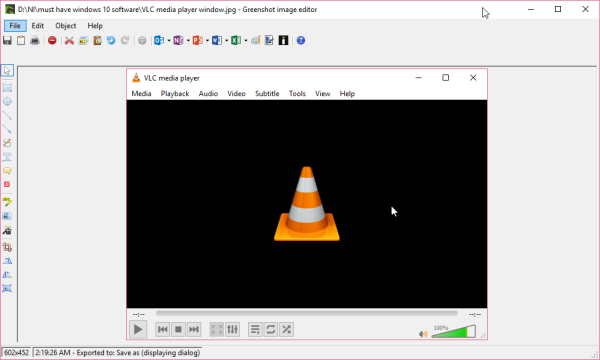Select the speech bubble tool
The height and width of the screenshot is (360, 600).
[x=7, y=171]
